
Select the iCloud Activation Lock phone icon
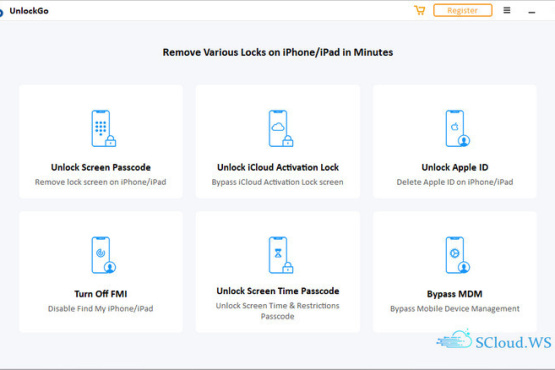(281, 128)
